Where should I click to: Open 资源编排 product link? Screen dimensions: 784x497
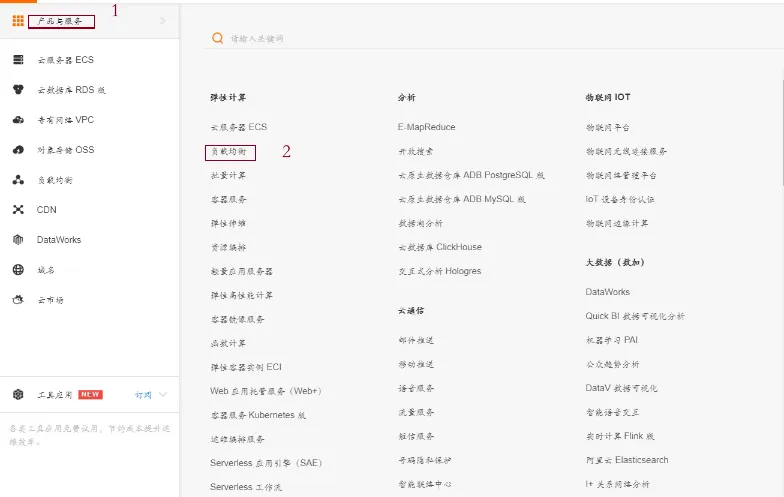(228, 247)
